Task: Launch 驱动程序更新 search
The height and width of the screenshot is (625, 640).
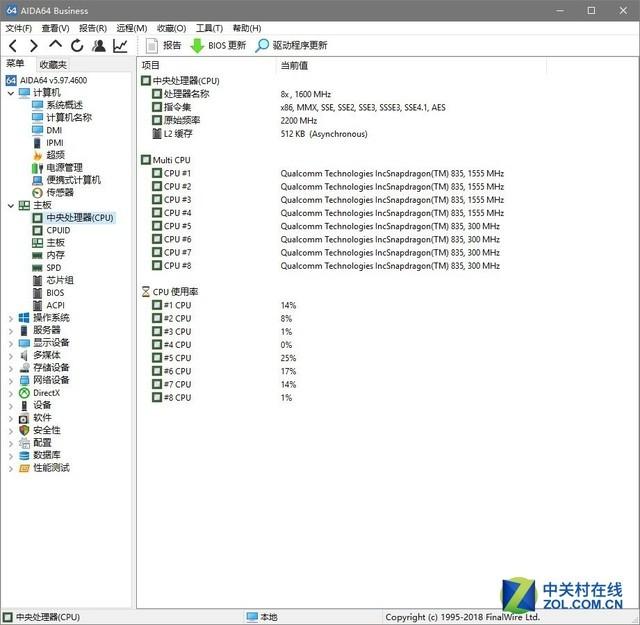Action: pyautogui.click(x=291, y=45)
